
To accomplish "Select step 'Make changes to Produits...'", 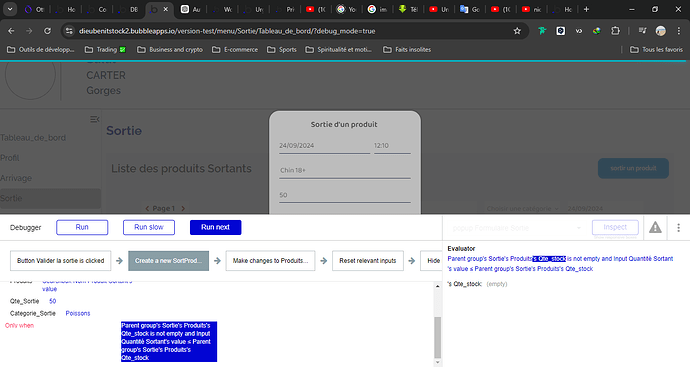I will [270, 261].
